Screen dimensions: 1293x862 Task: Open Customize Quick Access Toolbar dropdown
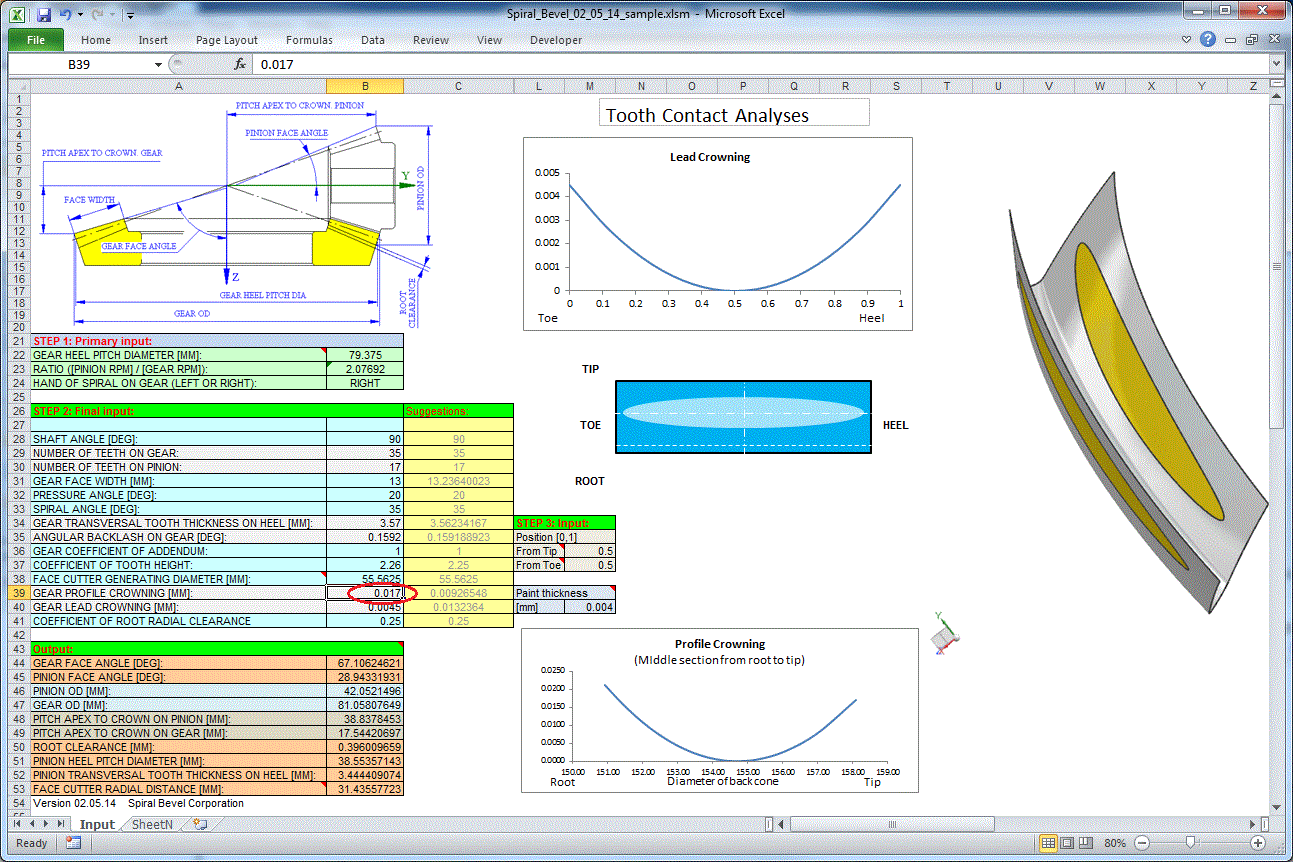(131, 16)
